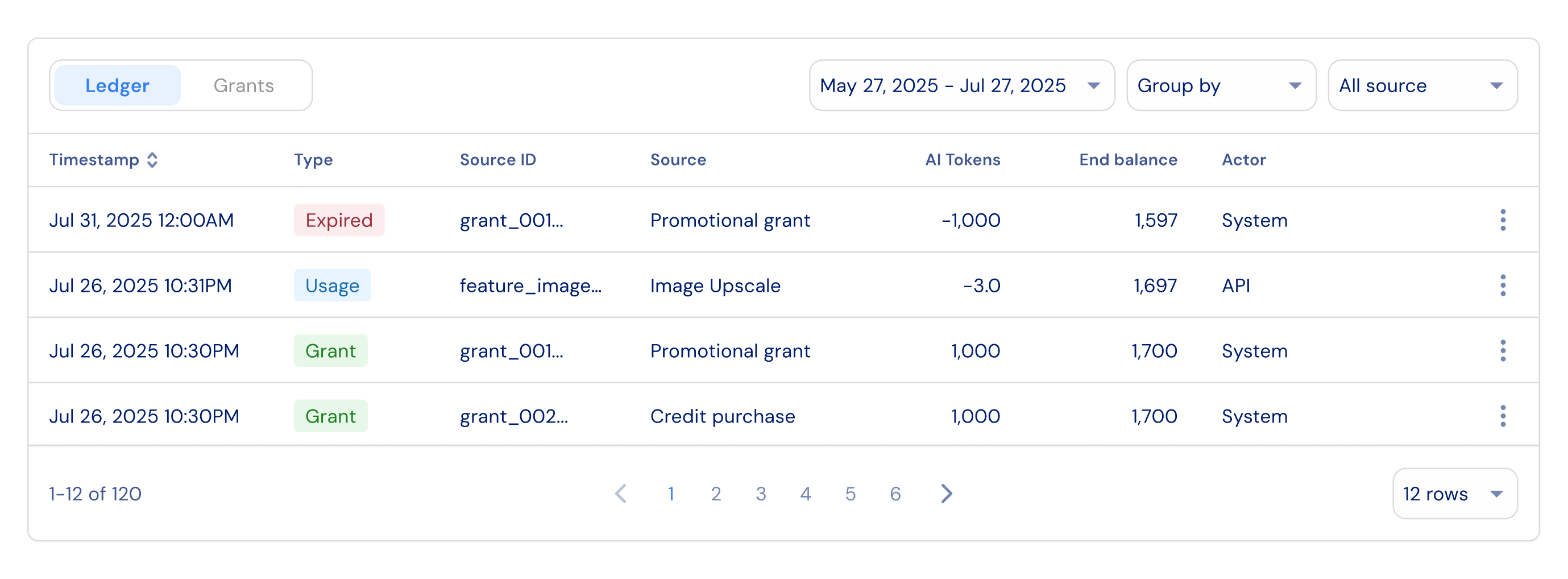Click the Expired status badge

[x=339, y=220]
